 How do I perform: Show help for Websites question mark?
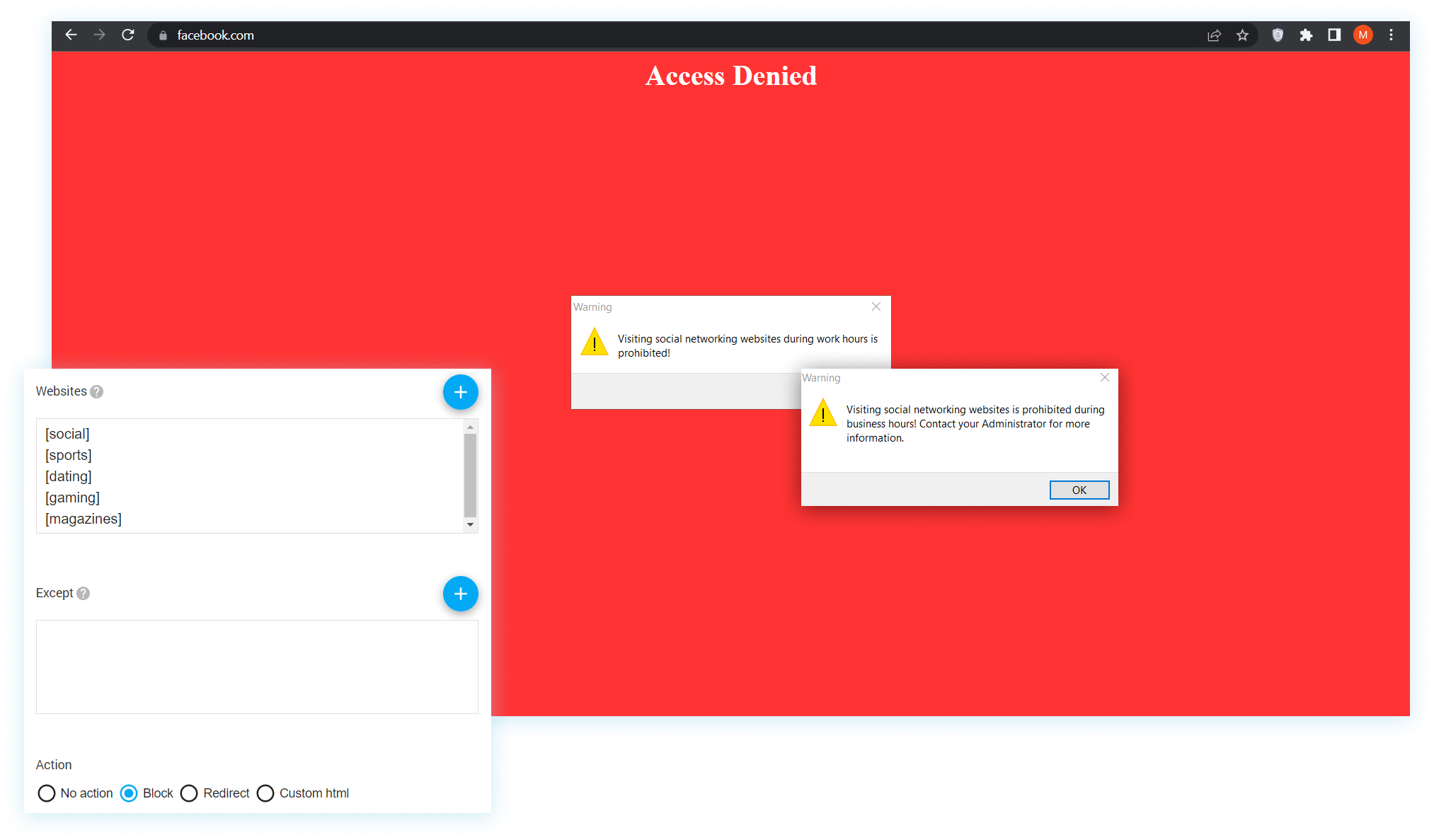click(x=97, y=391)
